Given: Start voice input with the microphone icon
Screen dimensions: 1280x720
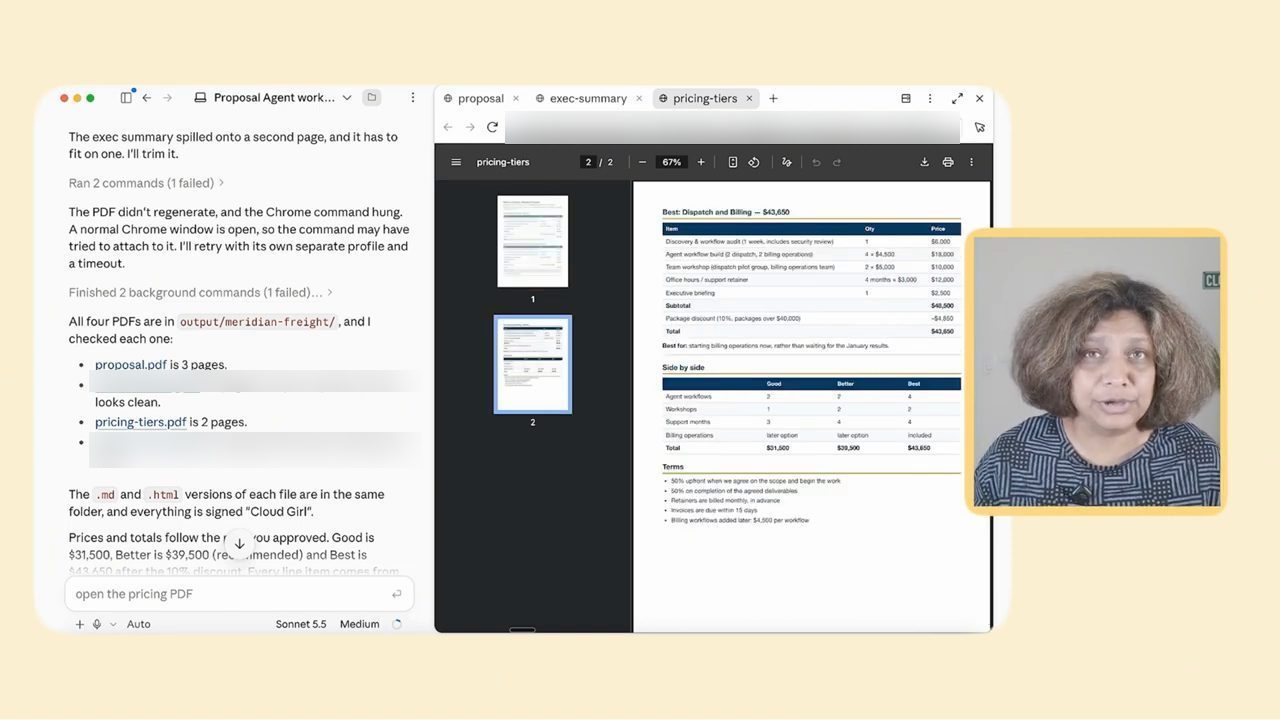Looking at the screenshot, I should tap(97, 624).
